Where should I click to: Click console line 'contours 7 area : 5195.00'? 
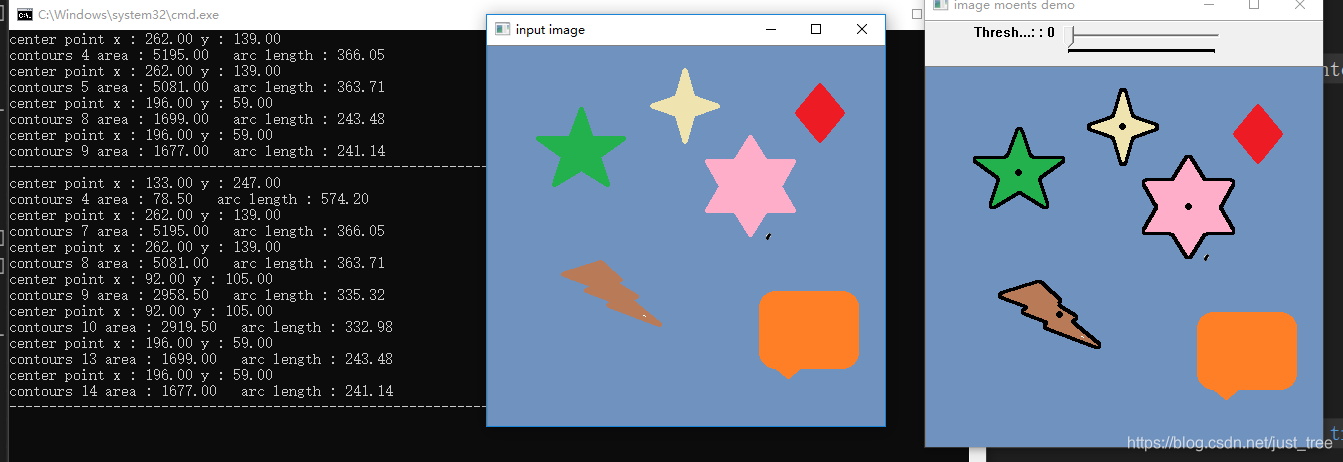[197, 231]
